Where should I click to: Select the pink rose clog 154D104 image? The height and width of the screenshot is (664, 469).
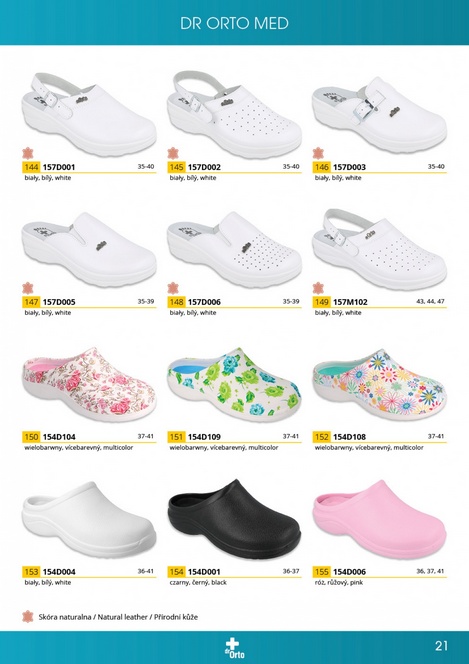(x=89, y=384)
